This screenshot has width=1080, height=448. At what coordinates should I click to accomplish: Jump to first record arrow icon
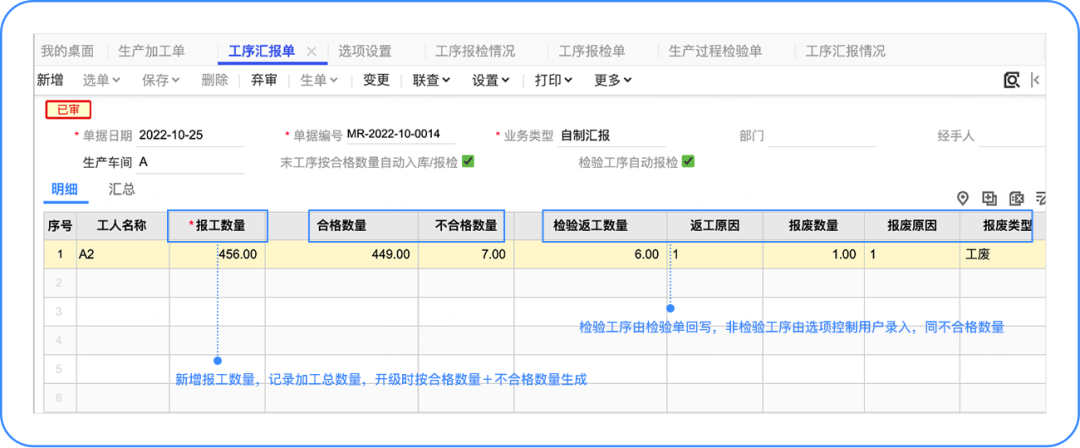click(1034, 80)
